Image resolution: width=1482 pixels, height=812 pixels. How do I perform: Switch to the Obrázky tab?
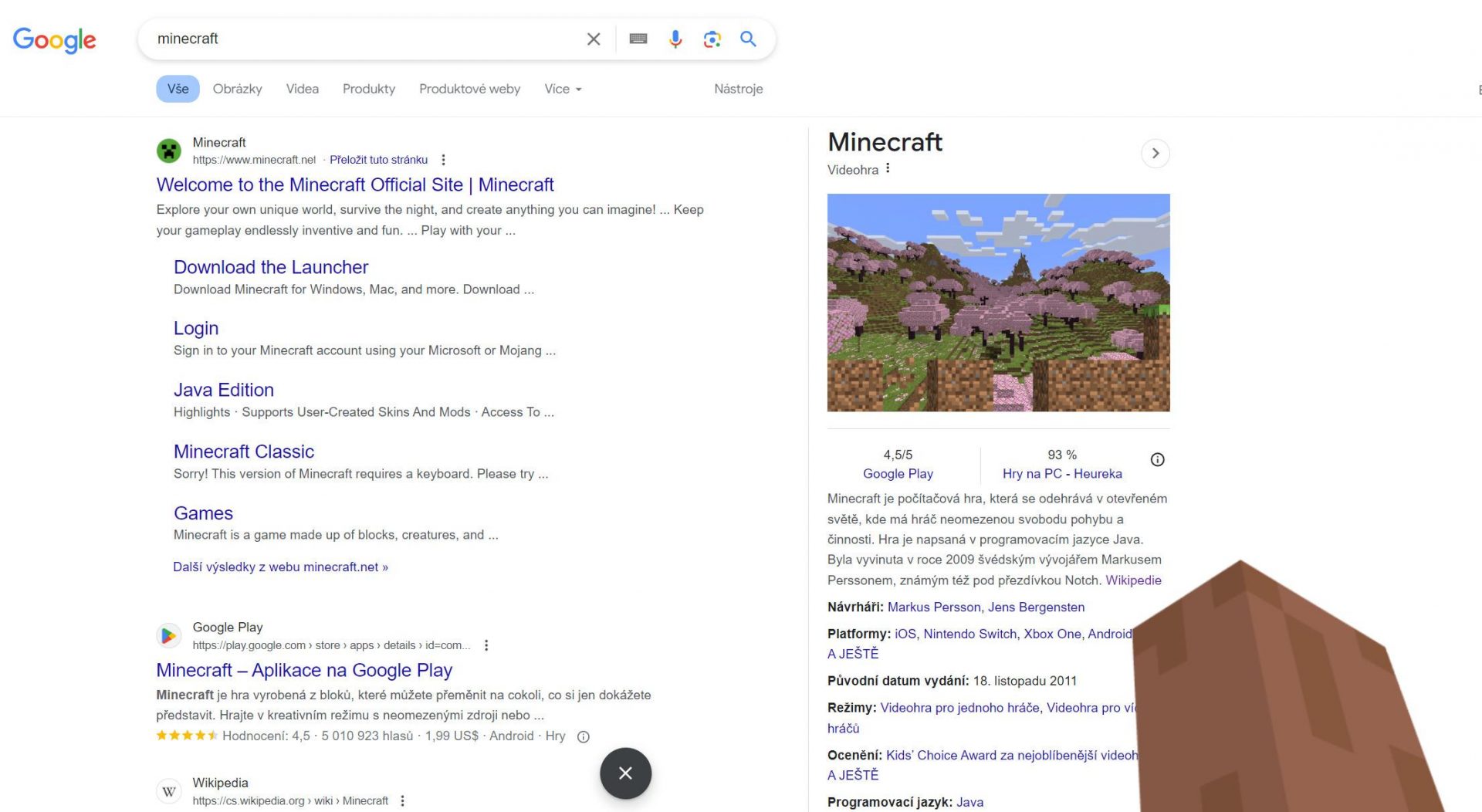[x=238, y=89]
